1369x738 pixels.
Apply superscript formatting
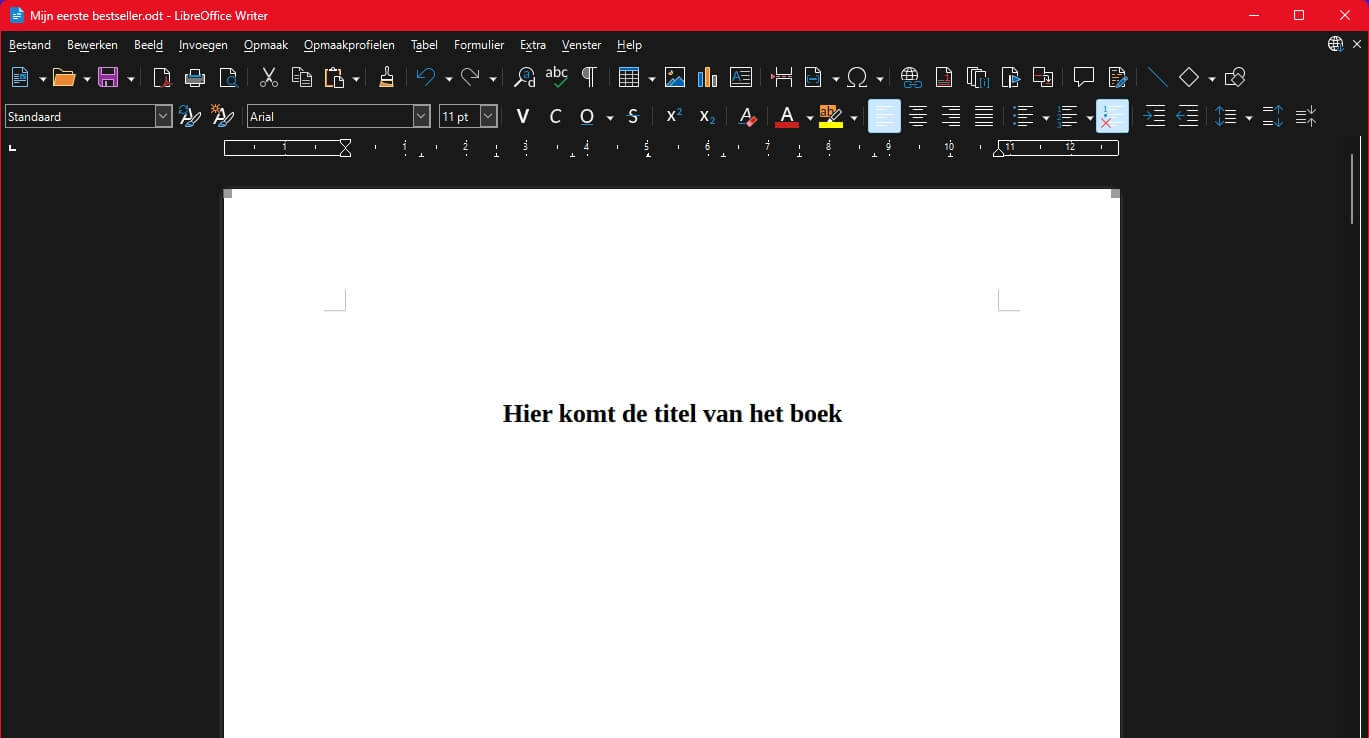click(x=674, y=117)
